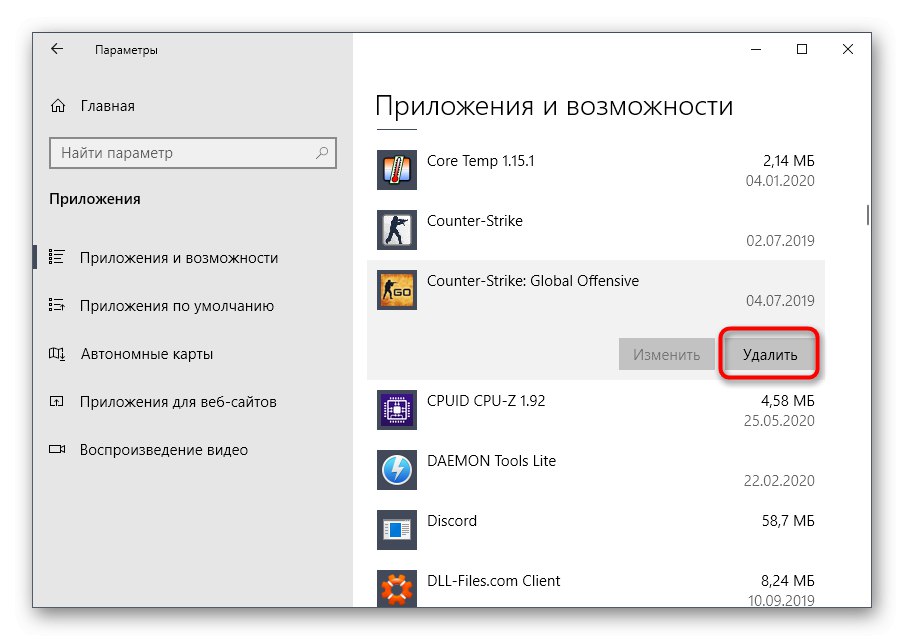
Task: Click the Counter-Strike app icon
Action: click(397, 230)
